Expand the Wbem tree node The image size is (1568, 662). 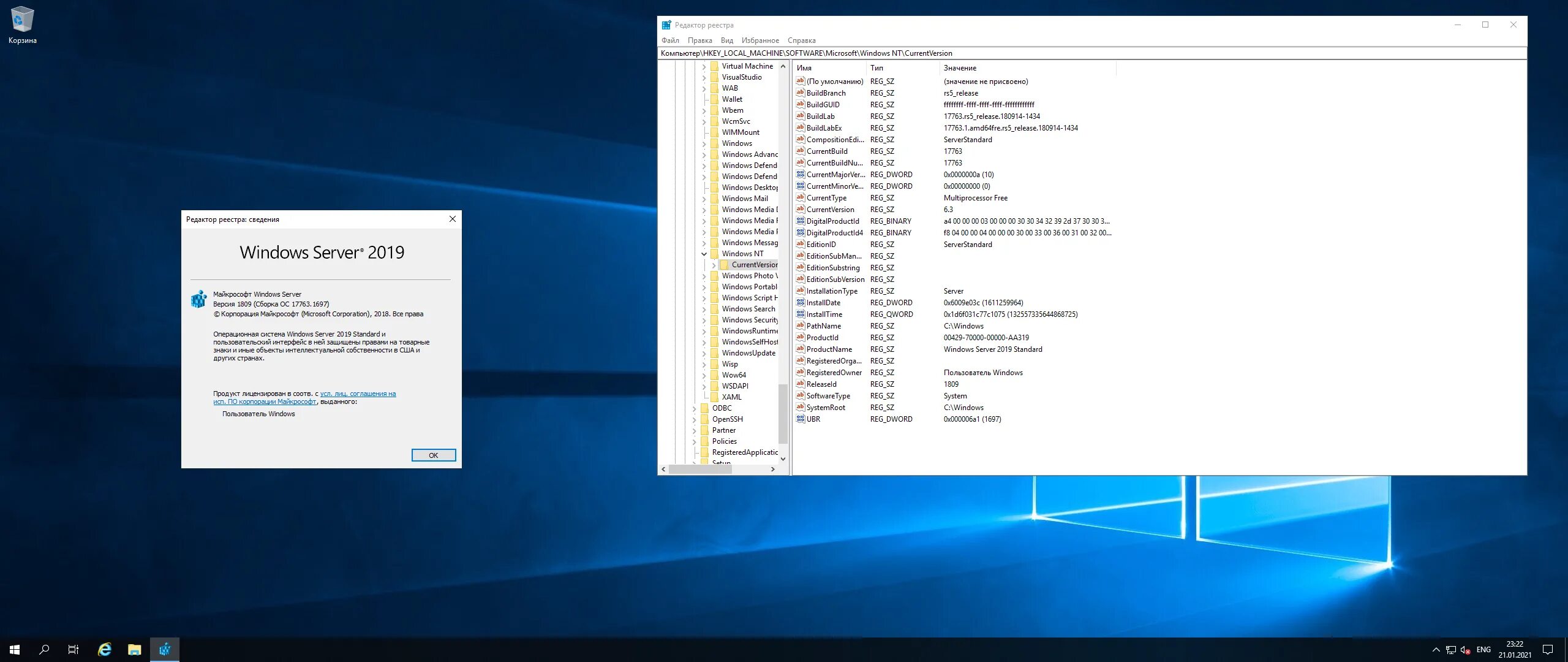[704, 110]
